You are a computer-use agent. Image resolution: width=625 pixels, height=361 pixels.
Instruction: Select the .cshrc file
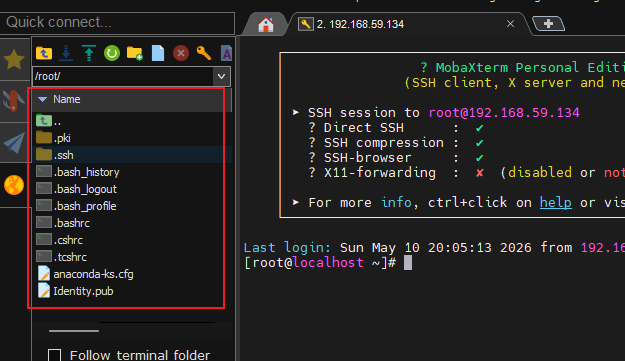pos(132,240)
